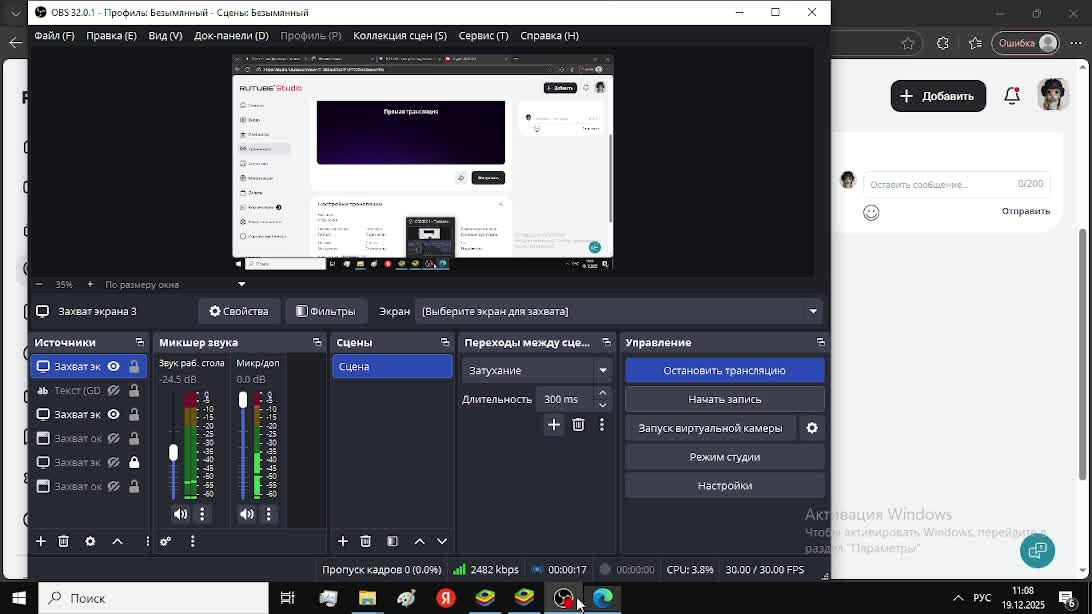Mute Микр/доп audio channel

pyautogui.click(x=247, y=514)
